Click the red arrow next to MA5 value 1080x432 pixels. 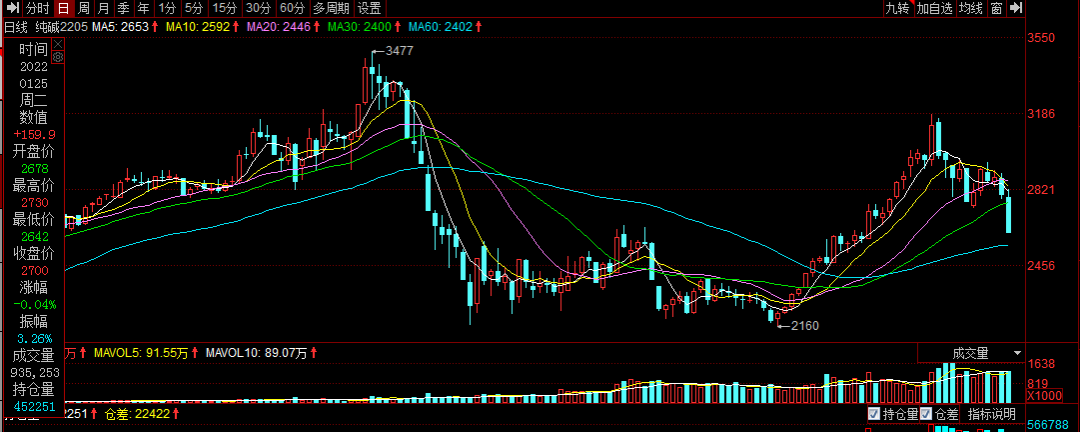click(157, 27)
